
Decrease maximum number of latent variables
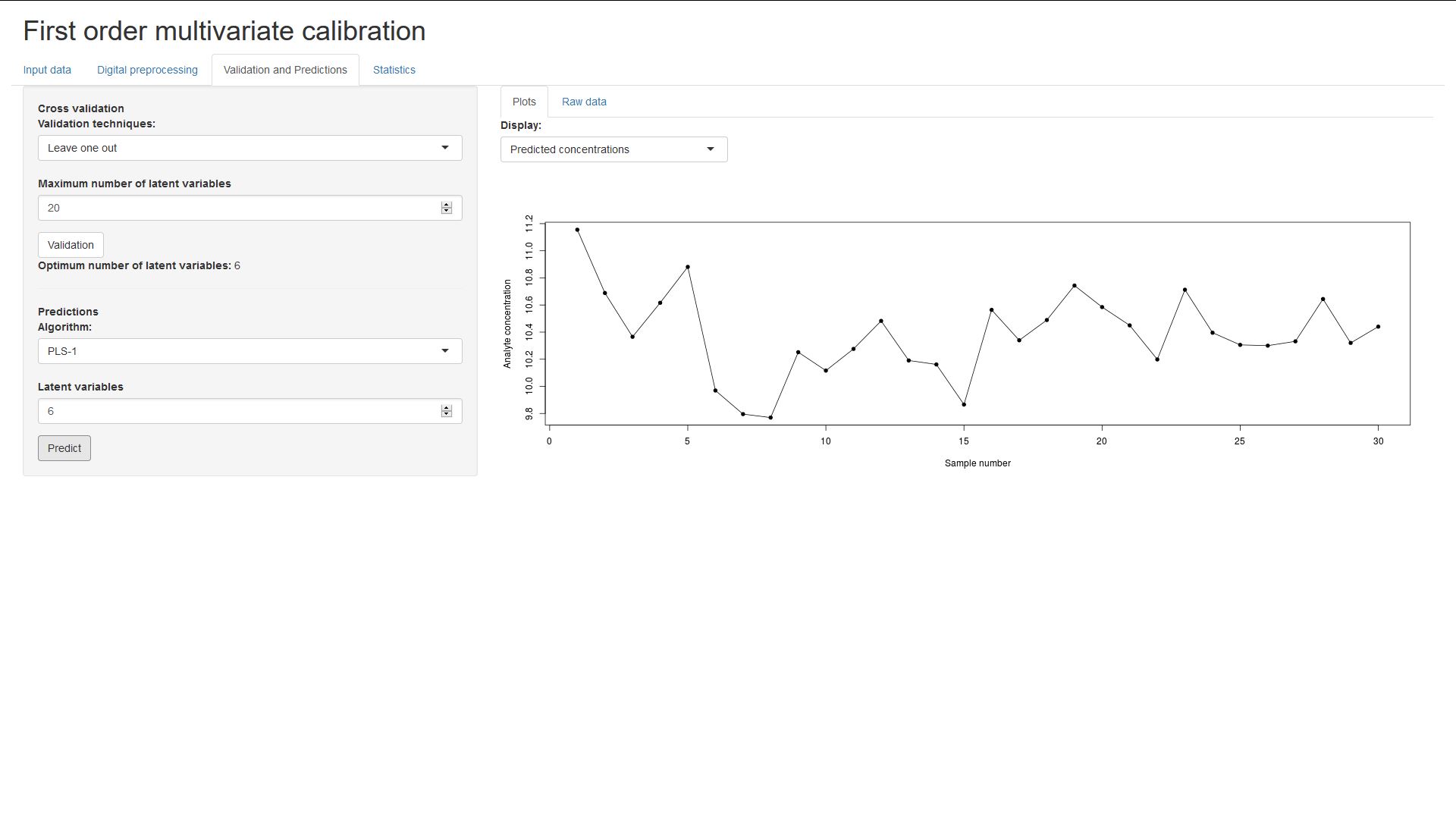click(x=447, y=211)
